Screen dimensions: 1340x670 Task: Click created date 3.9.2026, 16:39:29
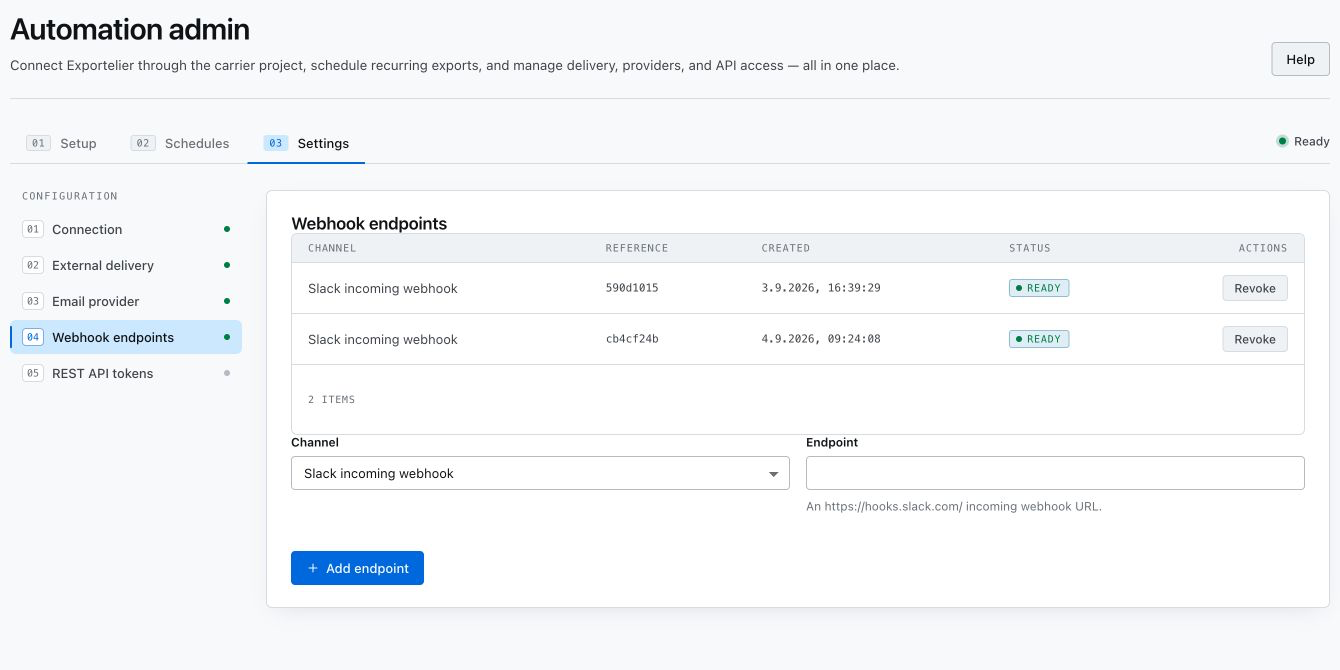[821, 288]
